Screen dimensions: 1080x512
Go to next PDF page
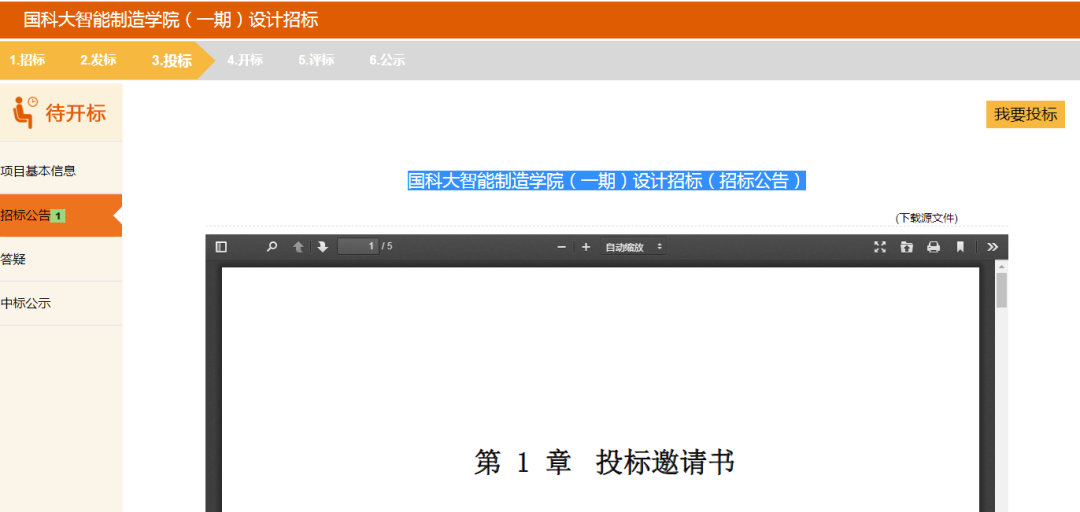322,247
